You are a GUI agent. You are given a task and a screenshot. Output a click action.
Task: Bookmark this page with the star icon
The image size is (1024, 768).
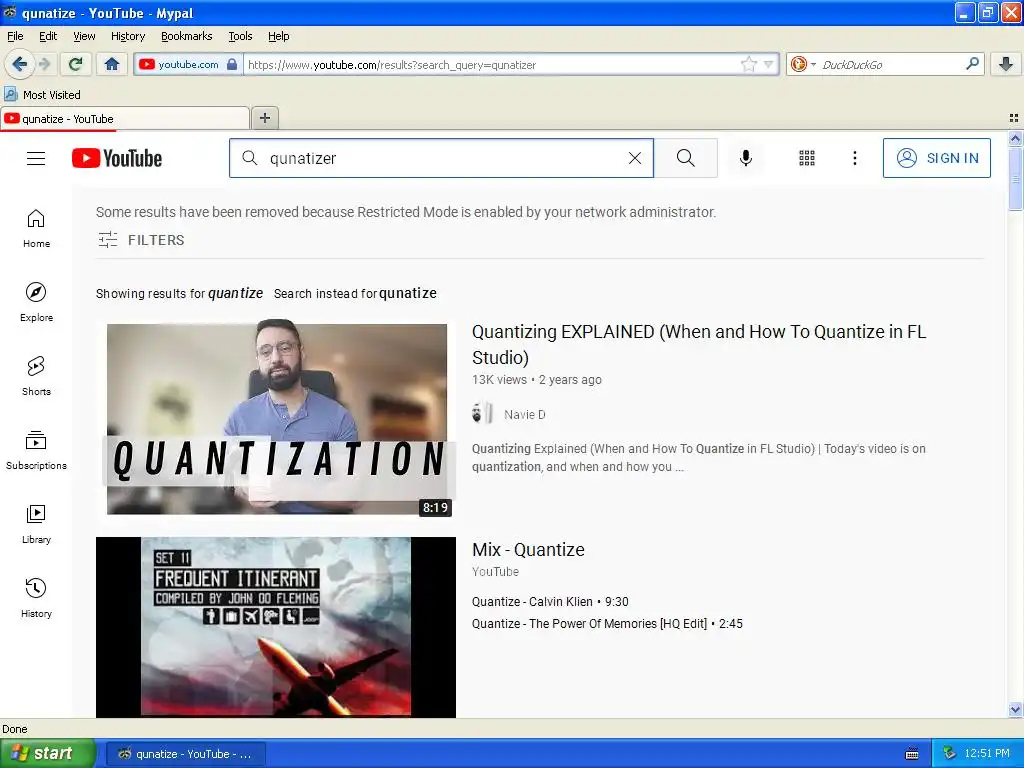[x=748, y=64]
